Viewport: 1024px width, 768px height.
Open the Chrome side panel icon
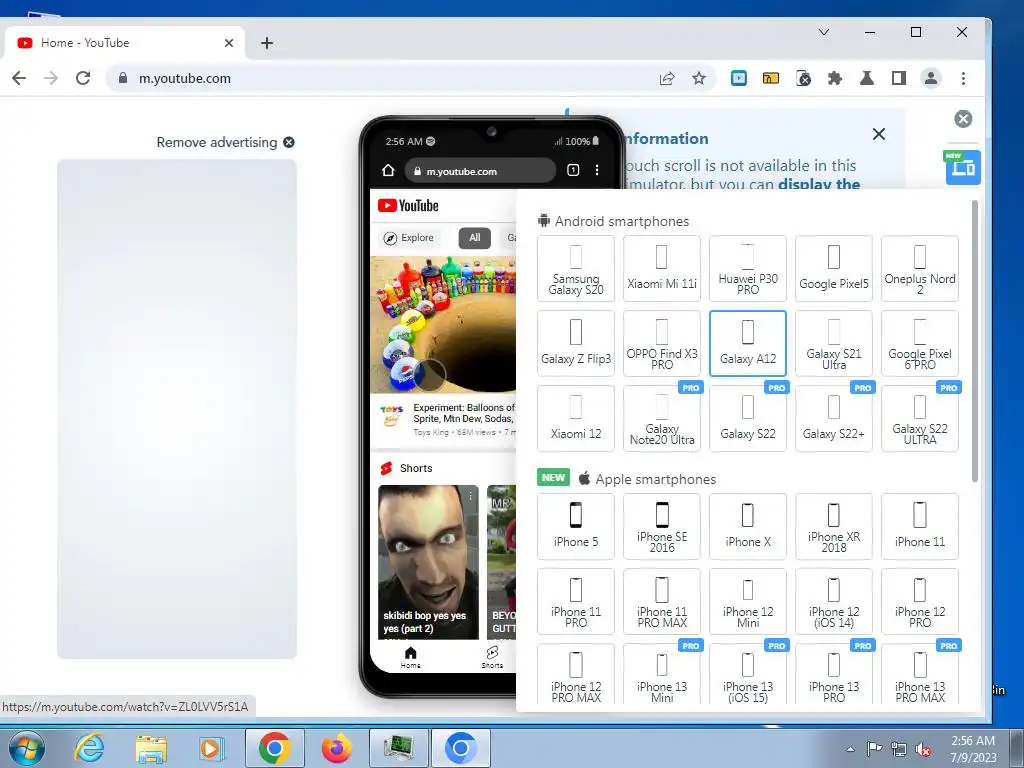click(x=899, y=78)
